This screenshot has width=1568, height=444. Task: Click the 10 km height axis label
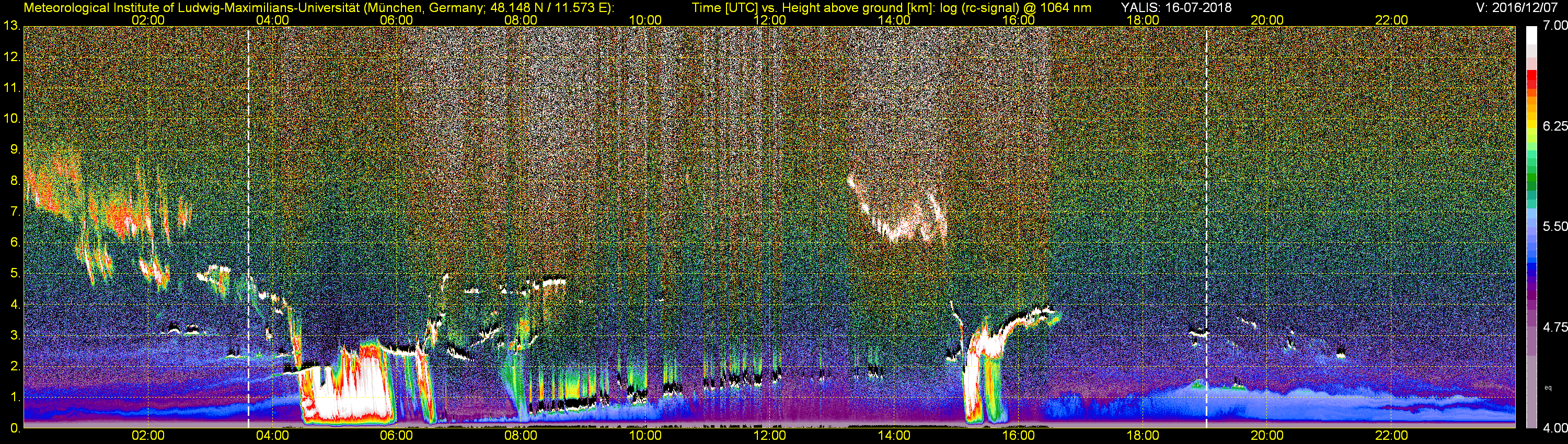pos(11,119)
